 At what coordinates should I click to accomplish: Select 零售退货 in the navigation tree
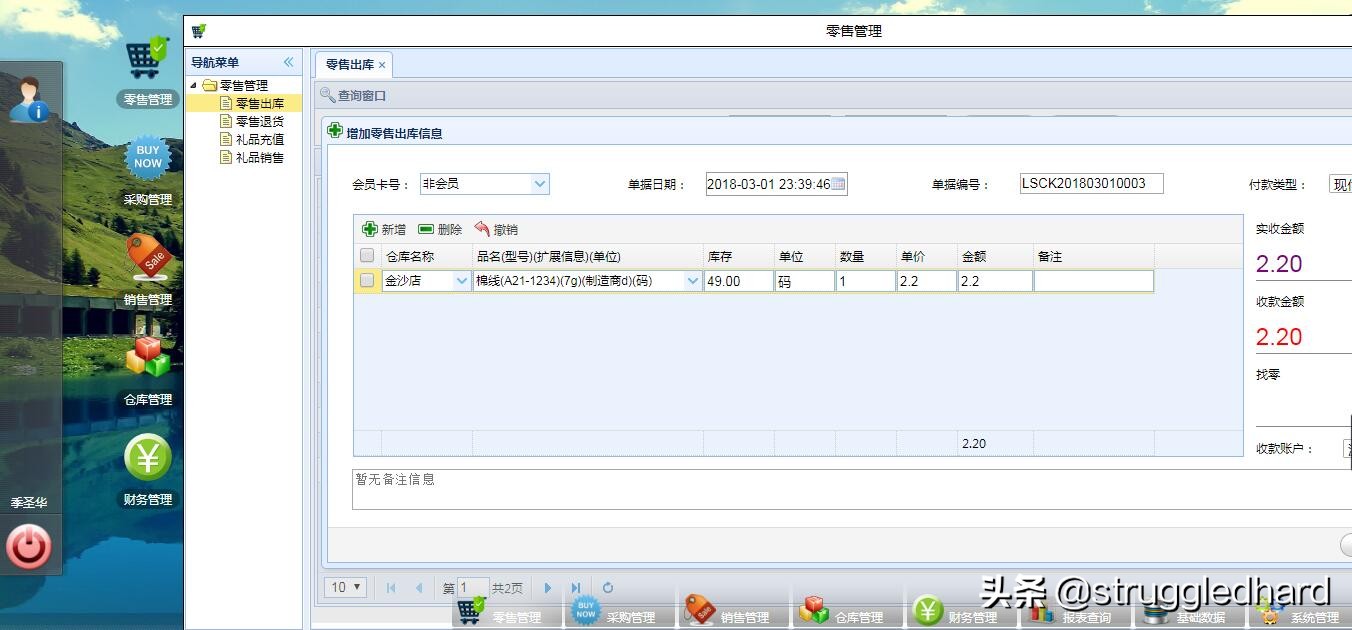[x=258, y=120]
